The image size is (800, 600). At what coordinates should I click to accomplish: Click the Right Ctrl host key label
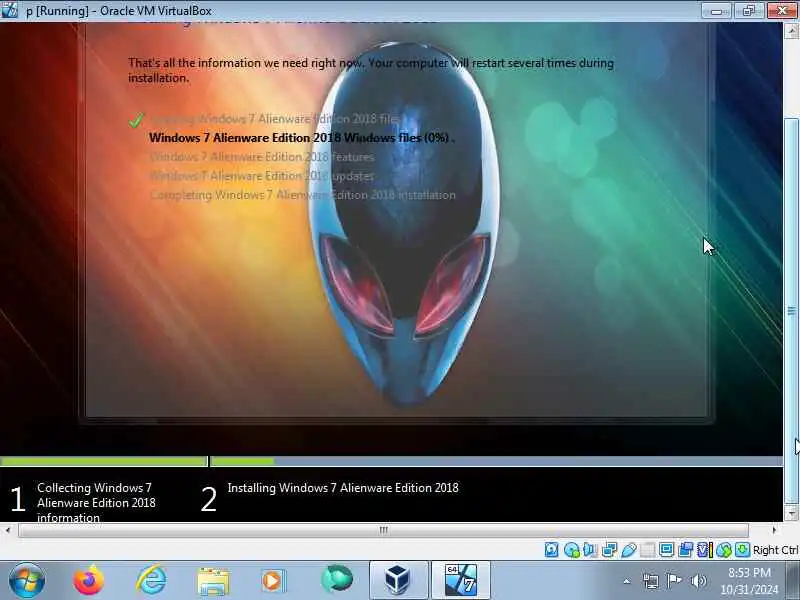tap(775, 550)
